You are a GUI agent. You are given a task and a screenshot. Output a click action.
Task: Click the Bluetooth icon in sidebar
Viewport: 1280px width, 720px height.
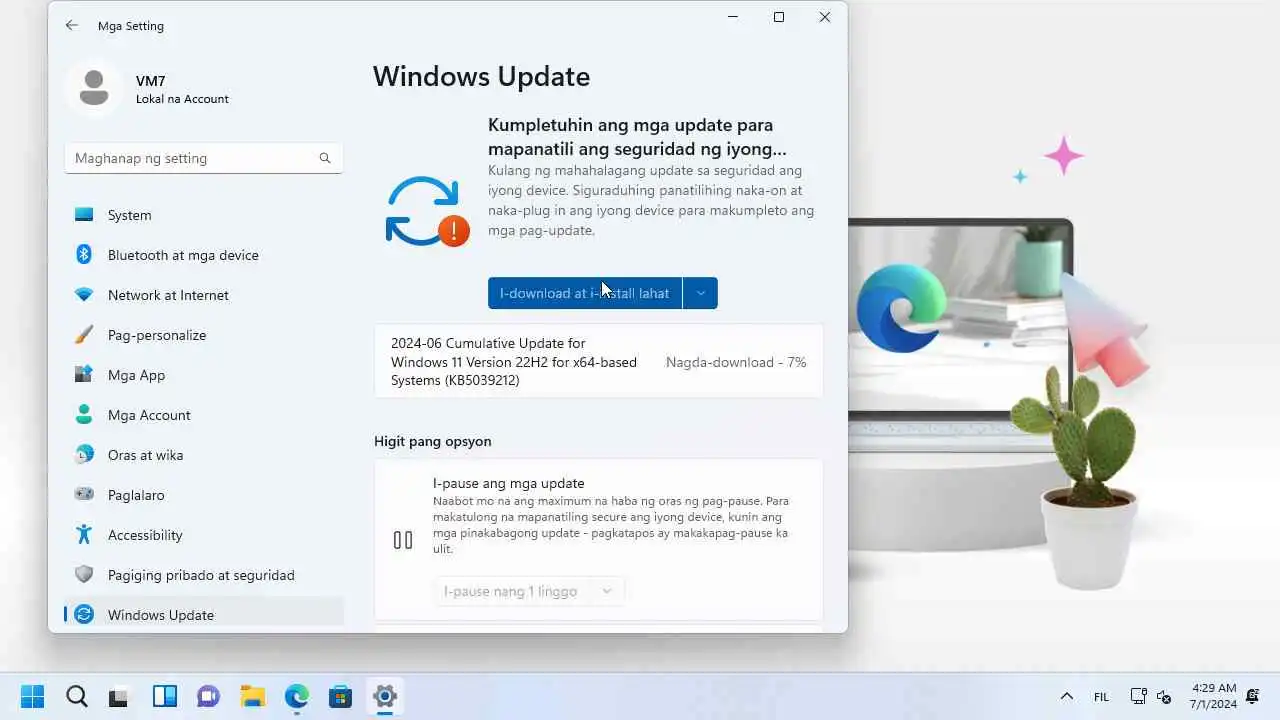(84, 254)
